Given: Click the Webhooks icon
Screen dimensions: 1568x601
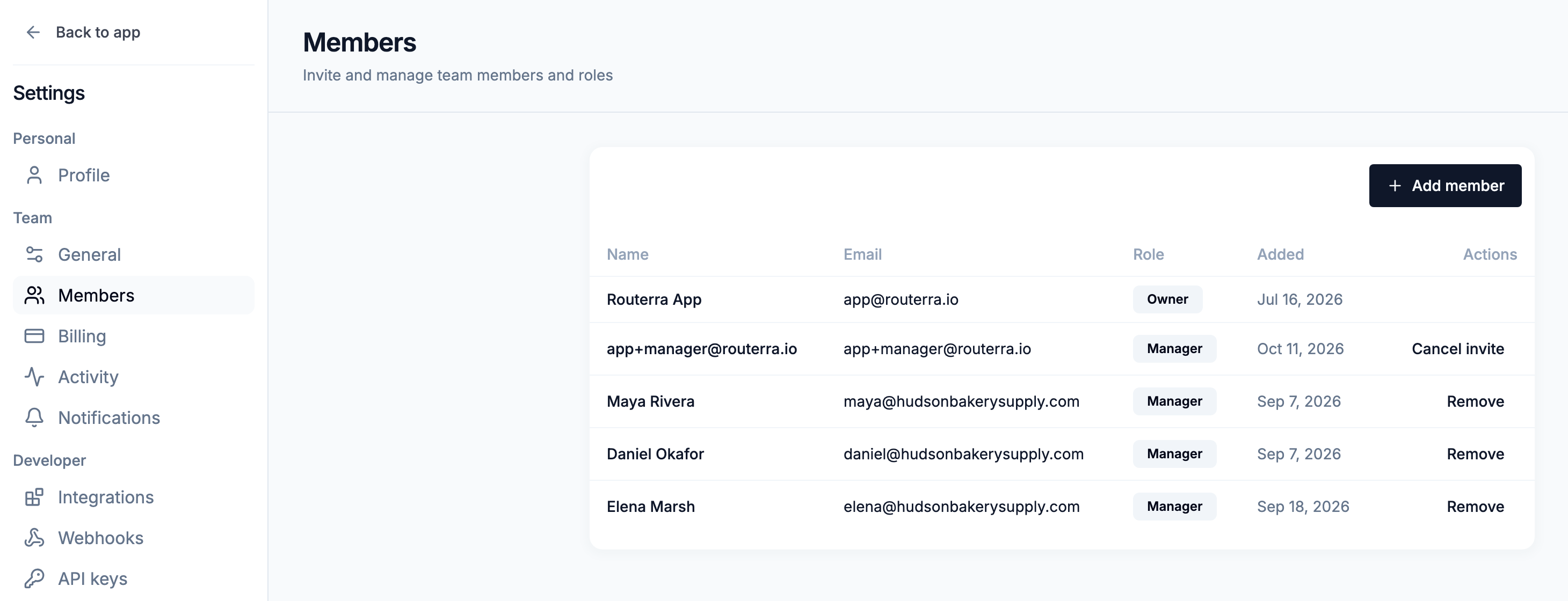Looking at the screenshot, I should [x=35, y=538].
